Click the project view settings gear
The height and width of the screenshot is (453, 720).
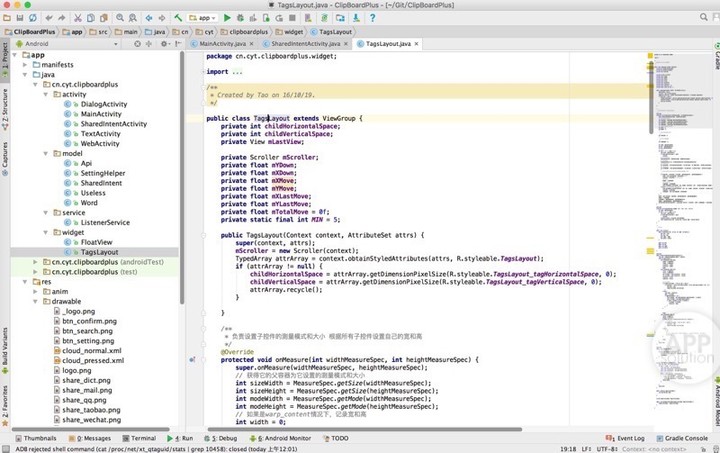164,44
